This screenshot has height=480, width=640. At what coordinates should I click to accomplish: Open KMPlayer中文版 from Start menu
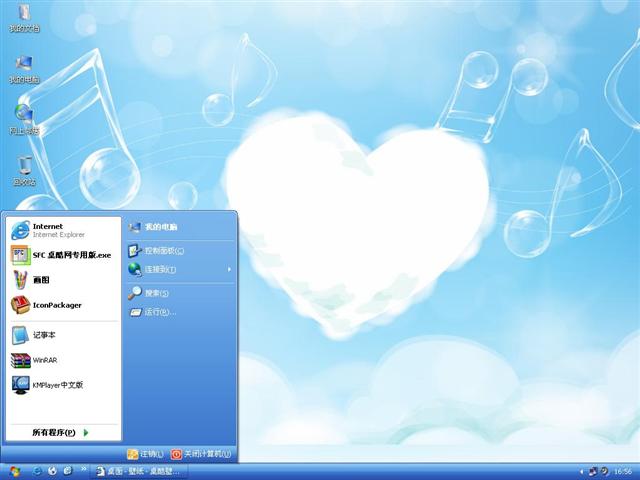point(57,384)
